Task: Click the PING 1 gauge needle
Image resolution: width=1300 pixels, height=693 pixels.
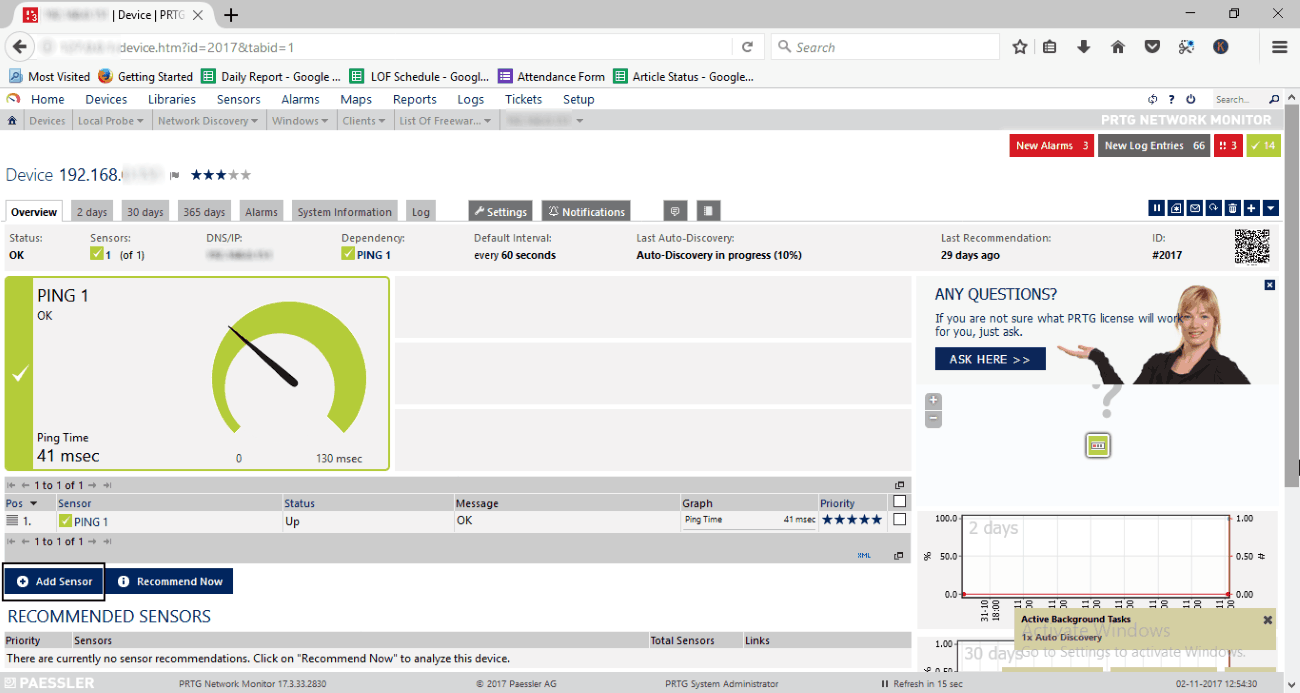Action: 264,356
